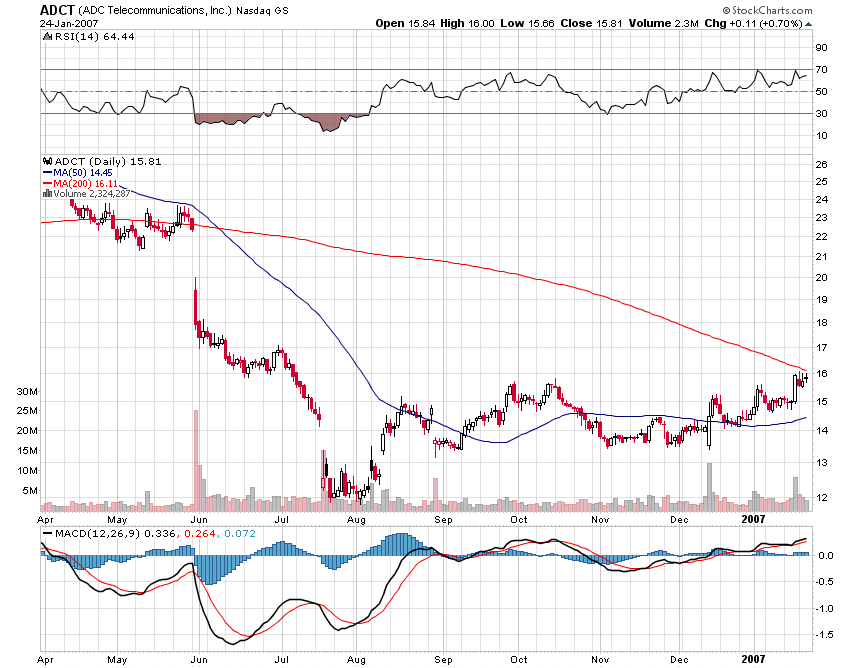Click the 30M volume axis label
Screen dimensions: 850x668
pos(27,391)
